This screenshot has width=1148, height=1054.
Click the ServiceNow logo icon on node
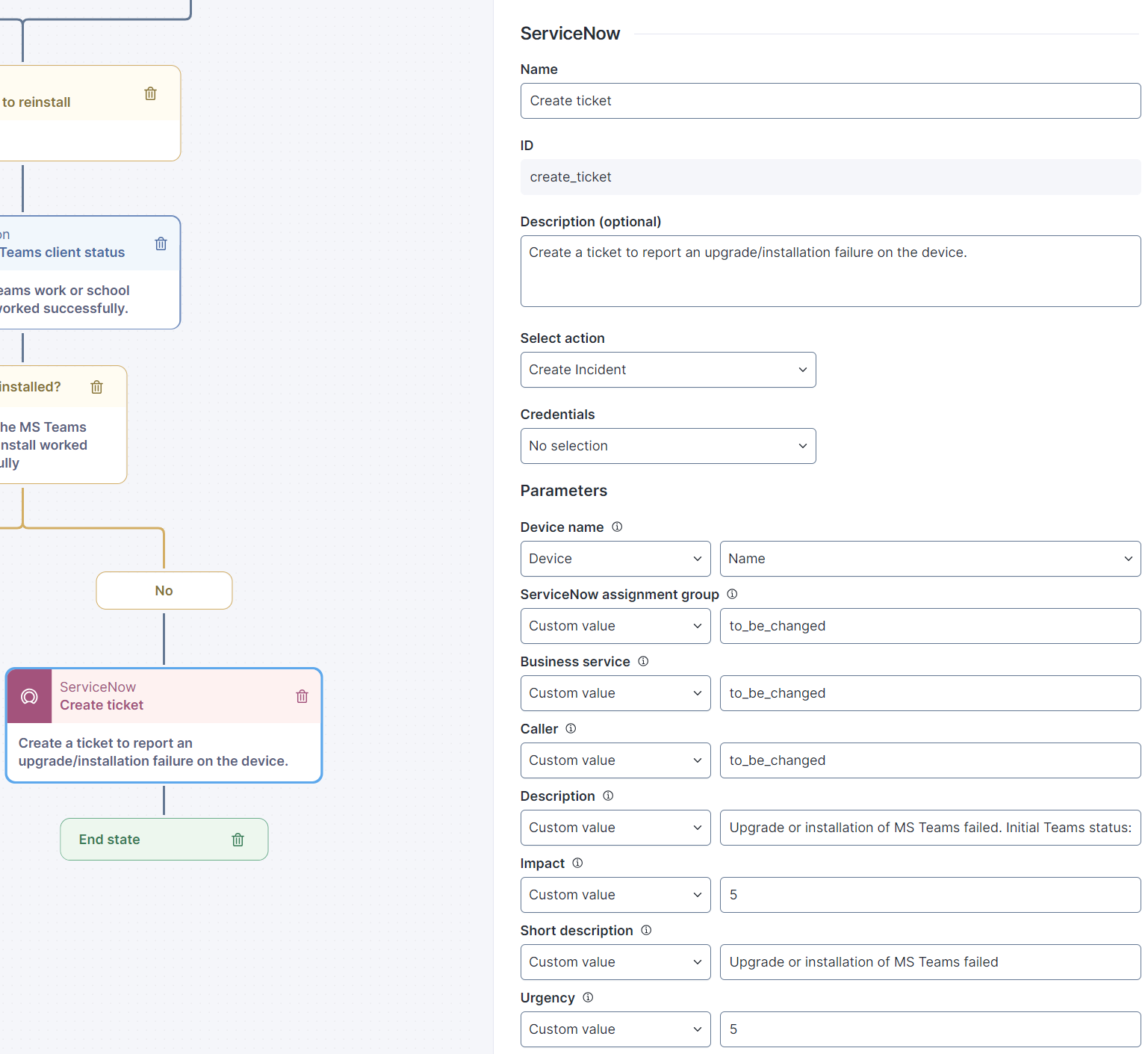pyautogui.click(x=29, y=696)
